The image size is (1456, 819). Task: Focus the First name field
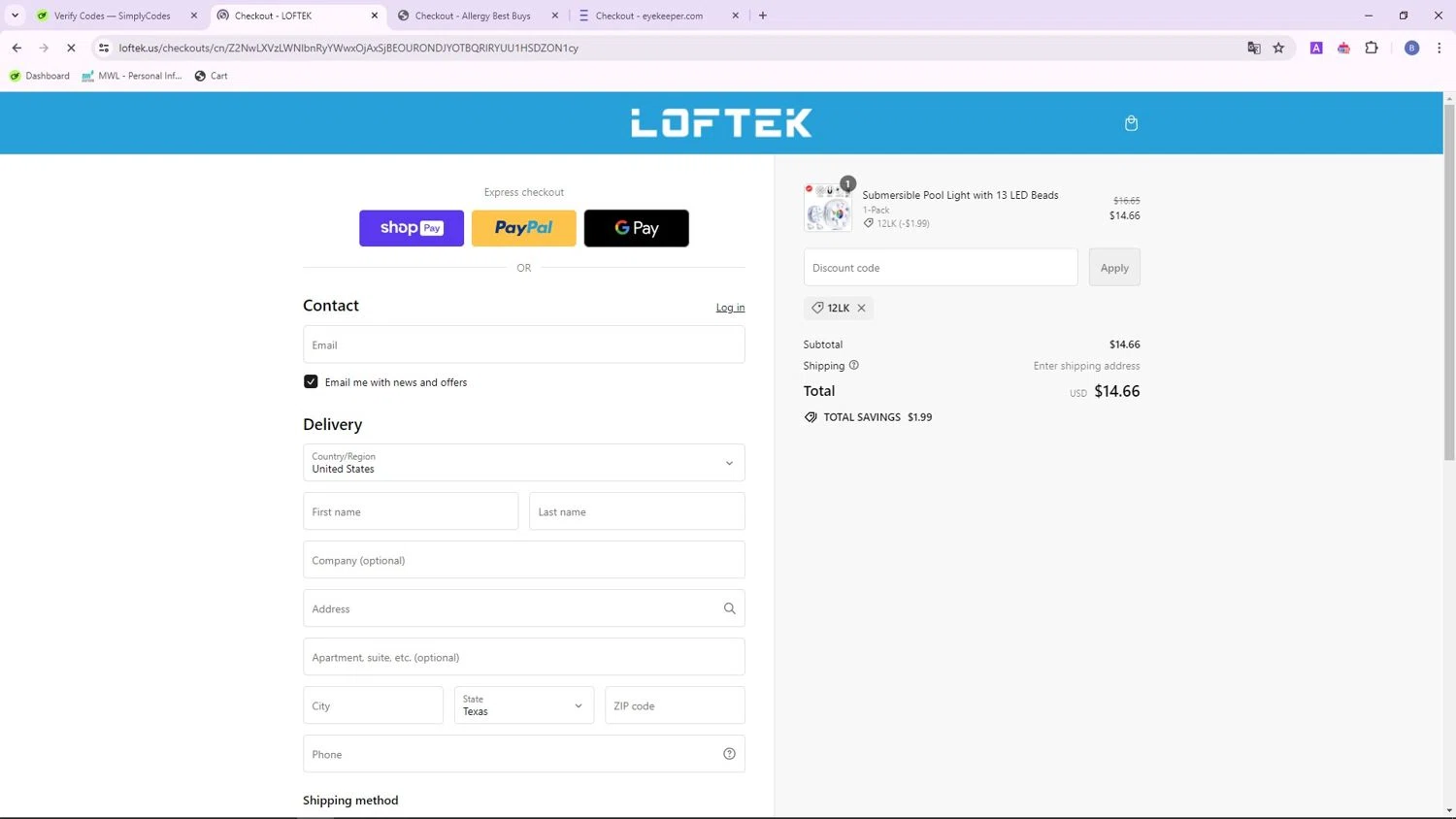(x=411, y=511)
